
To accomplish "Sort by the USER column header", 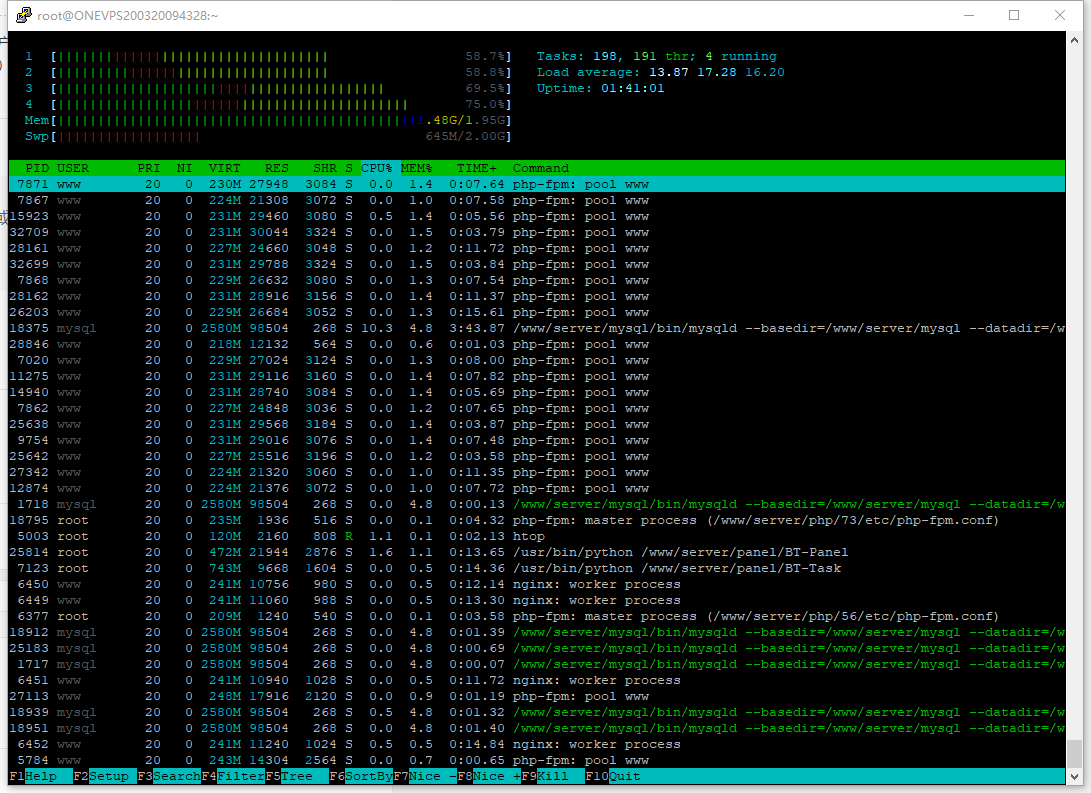I will point(73,168).
